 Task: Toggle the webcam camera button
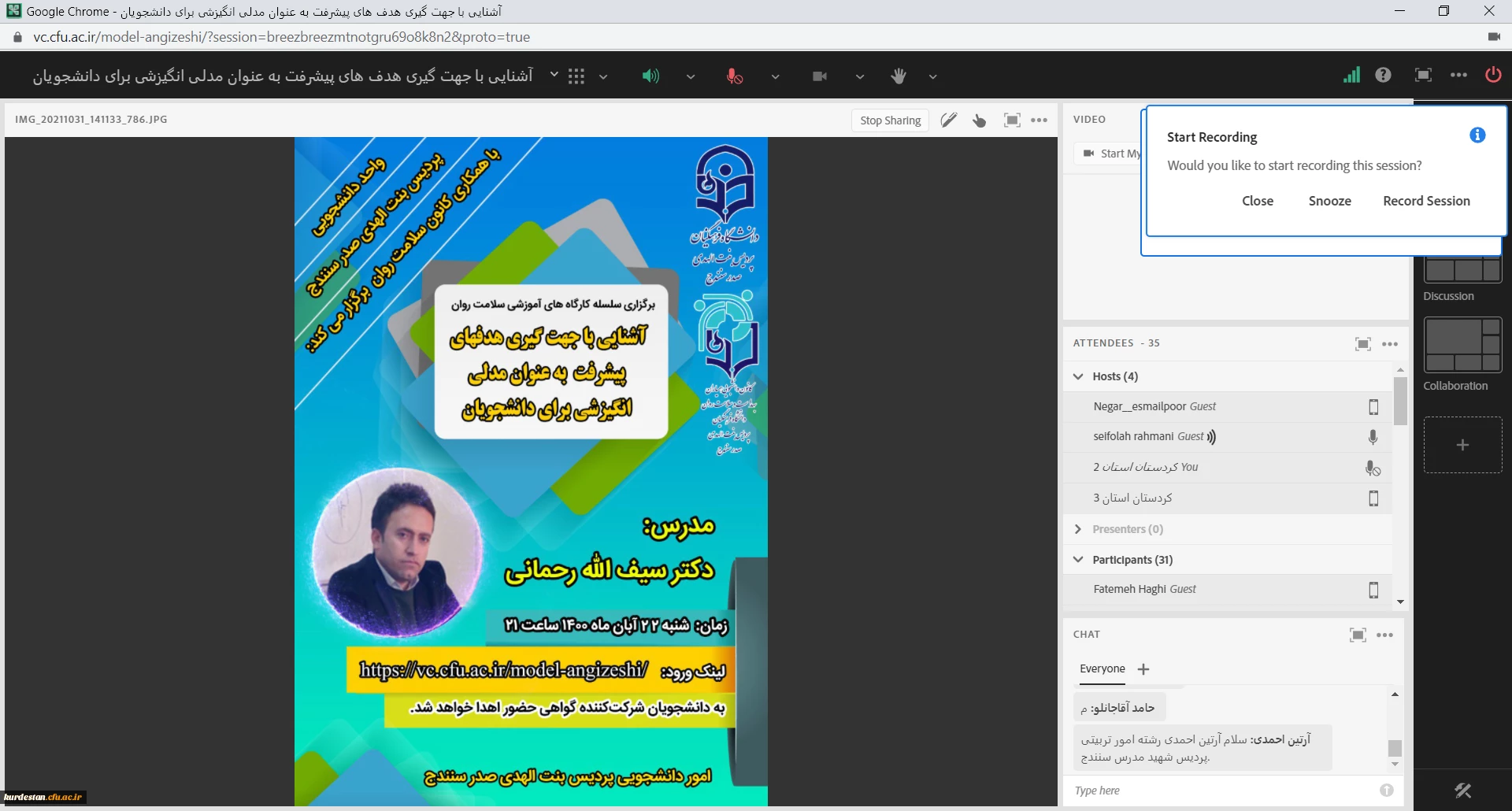(x=820, y=76)
